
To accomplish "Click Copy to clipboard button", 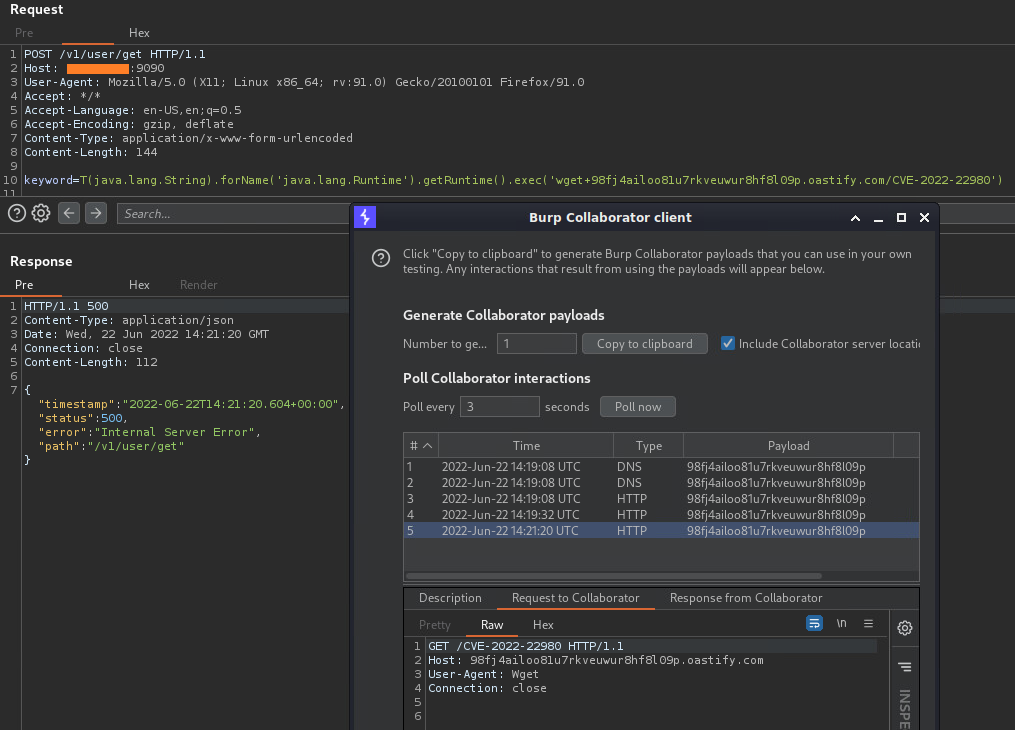I will point(644,344).
